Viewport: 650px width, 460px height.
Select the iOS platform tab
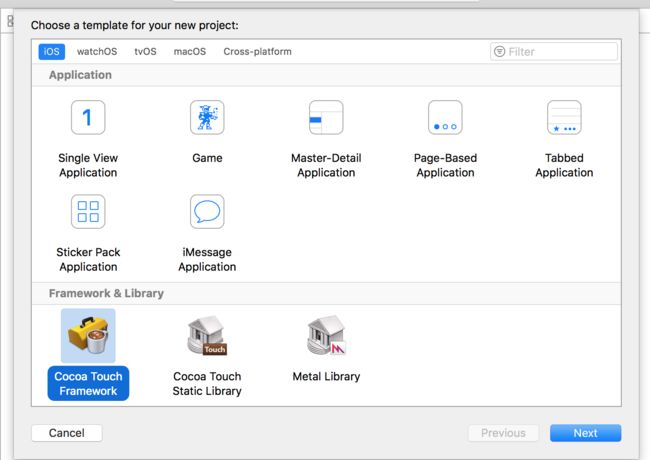point(51,51)
